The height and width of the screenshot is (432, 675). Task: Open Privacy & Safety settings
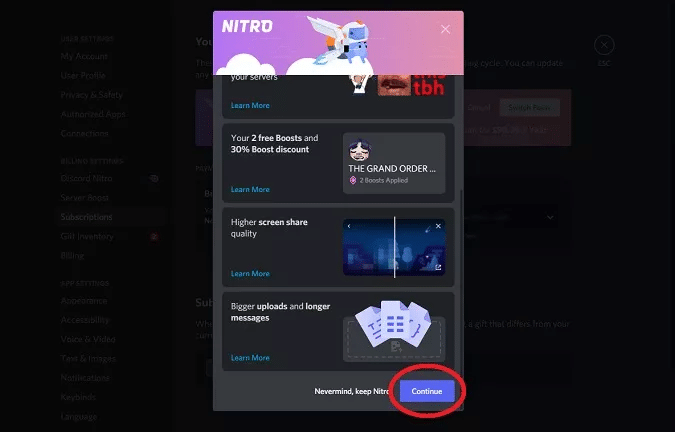pos(92,95)
